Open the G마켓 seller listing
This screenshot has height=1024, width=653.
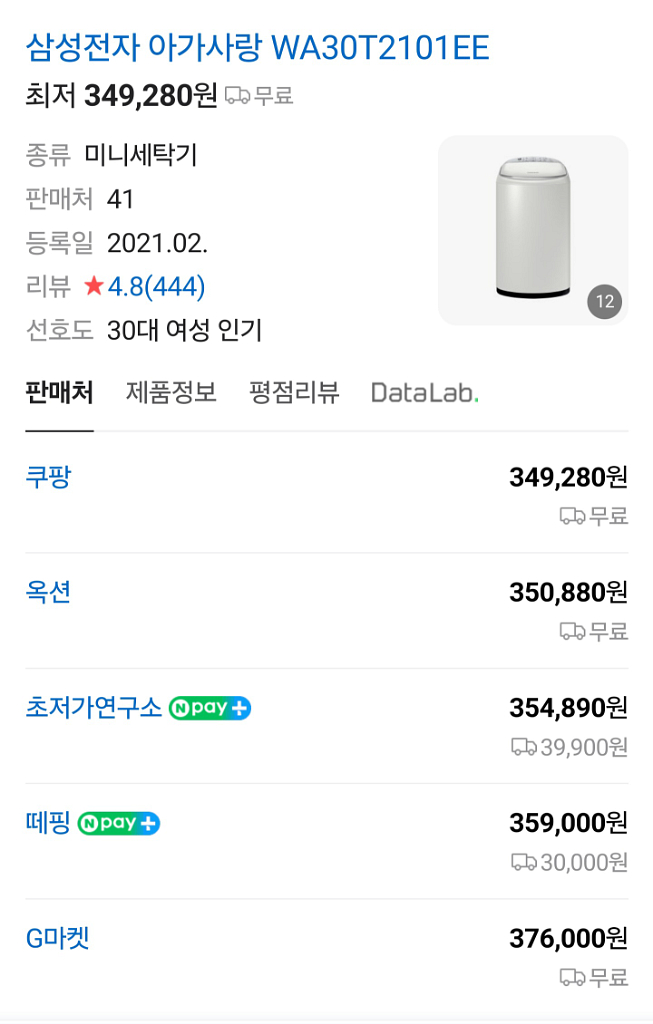coord(57,939)
